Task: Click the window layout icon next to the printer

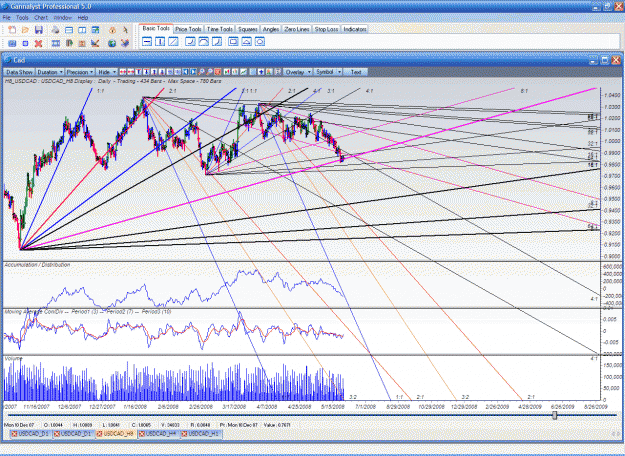Action: [x=69, y=30]
